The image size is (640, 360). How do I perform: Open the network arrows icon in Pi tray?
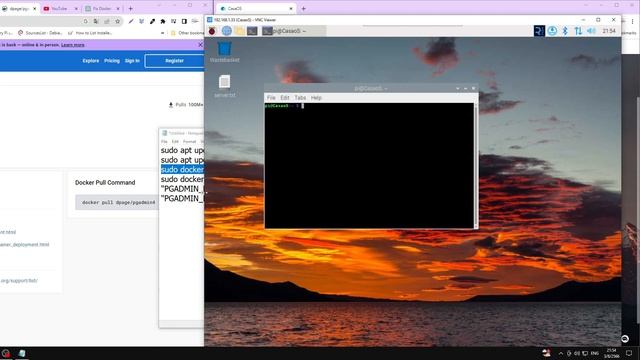[x=578, y=31]
